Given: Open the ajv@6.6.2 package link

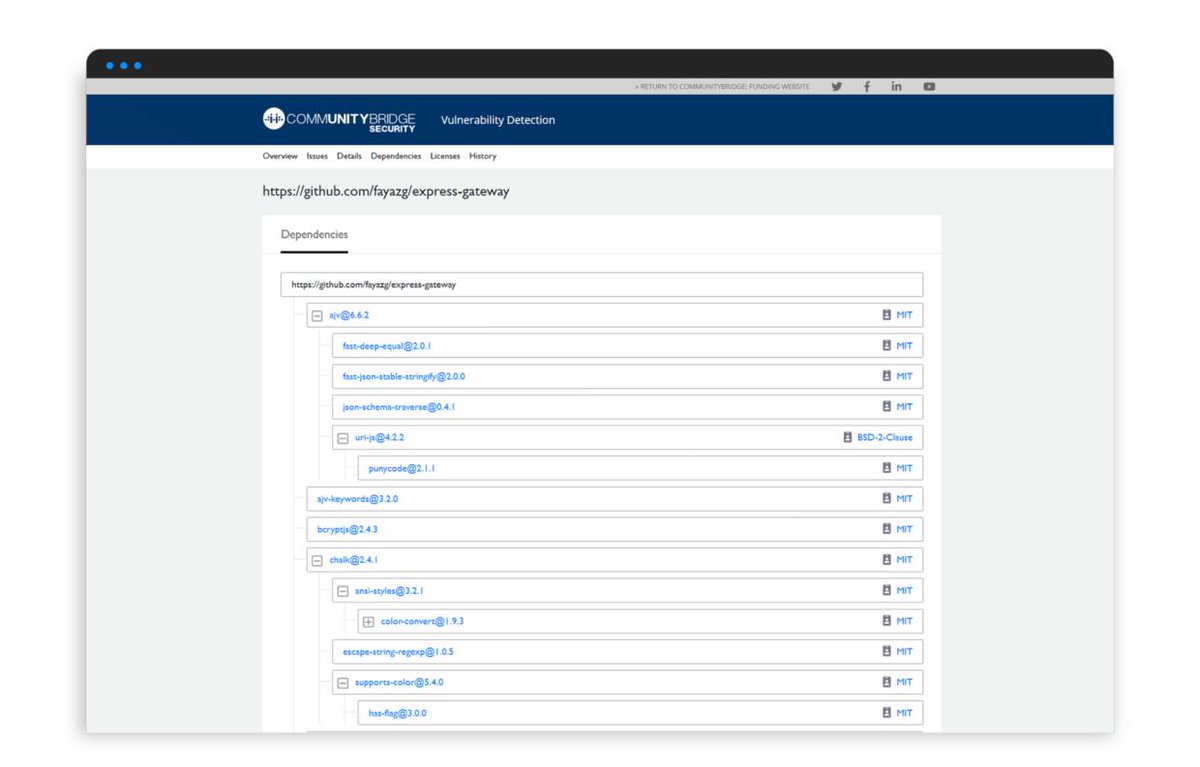Looking at the screenshot, I should tap(350, 315).
